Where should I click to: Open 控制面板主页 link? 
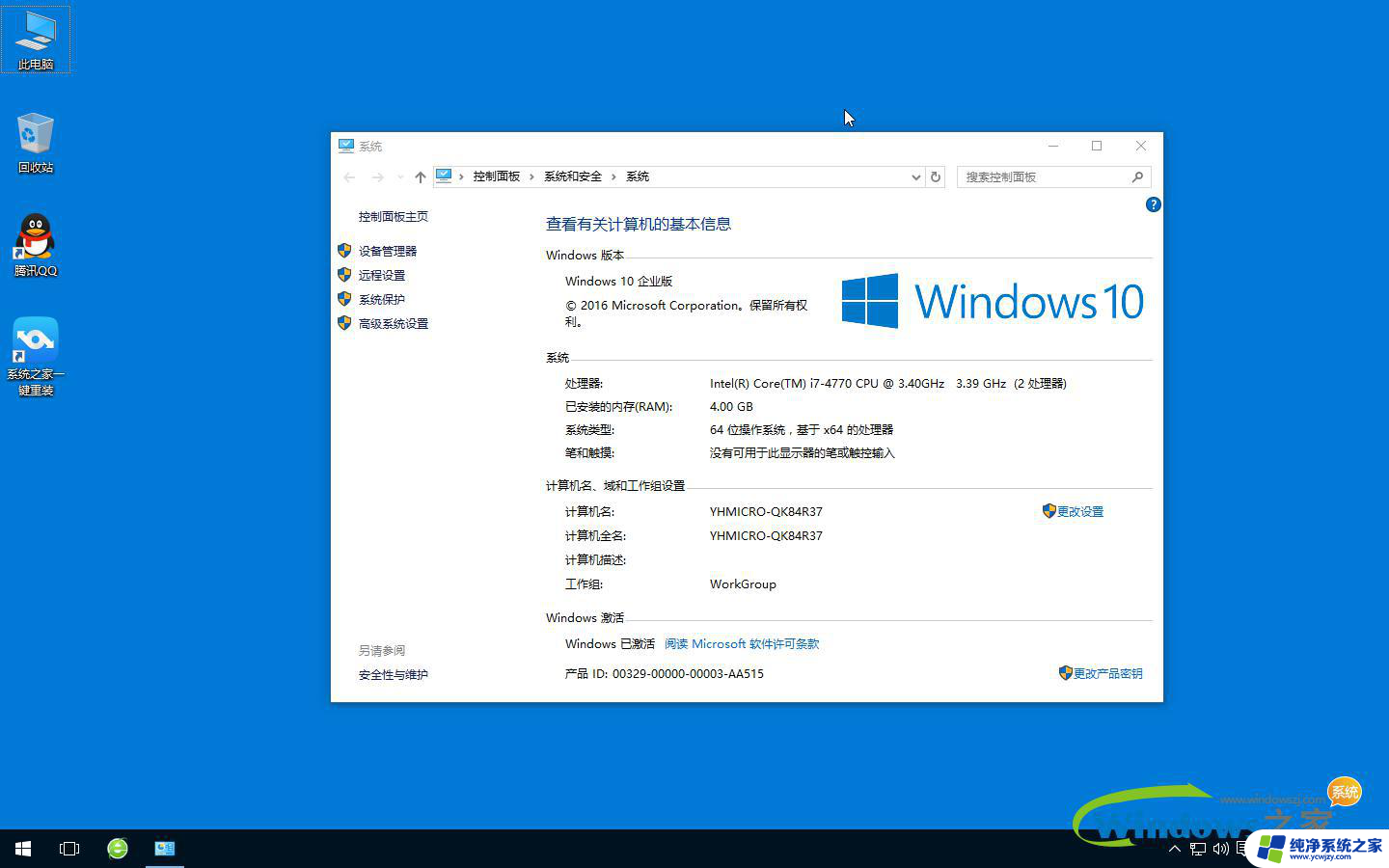394,217
